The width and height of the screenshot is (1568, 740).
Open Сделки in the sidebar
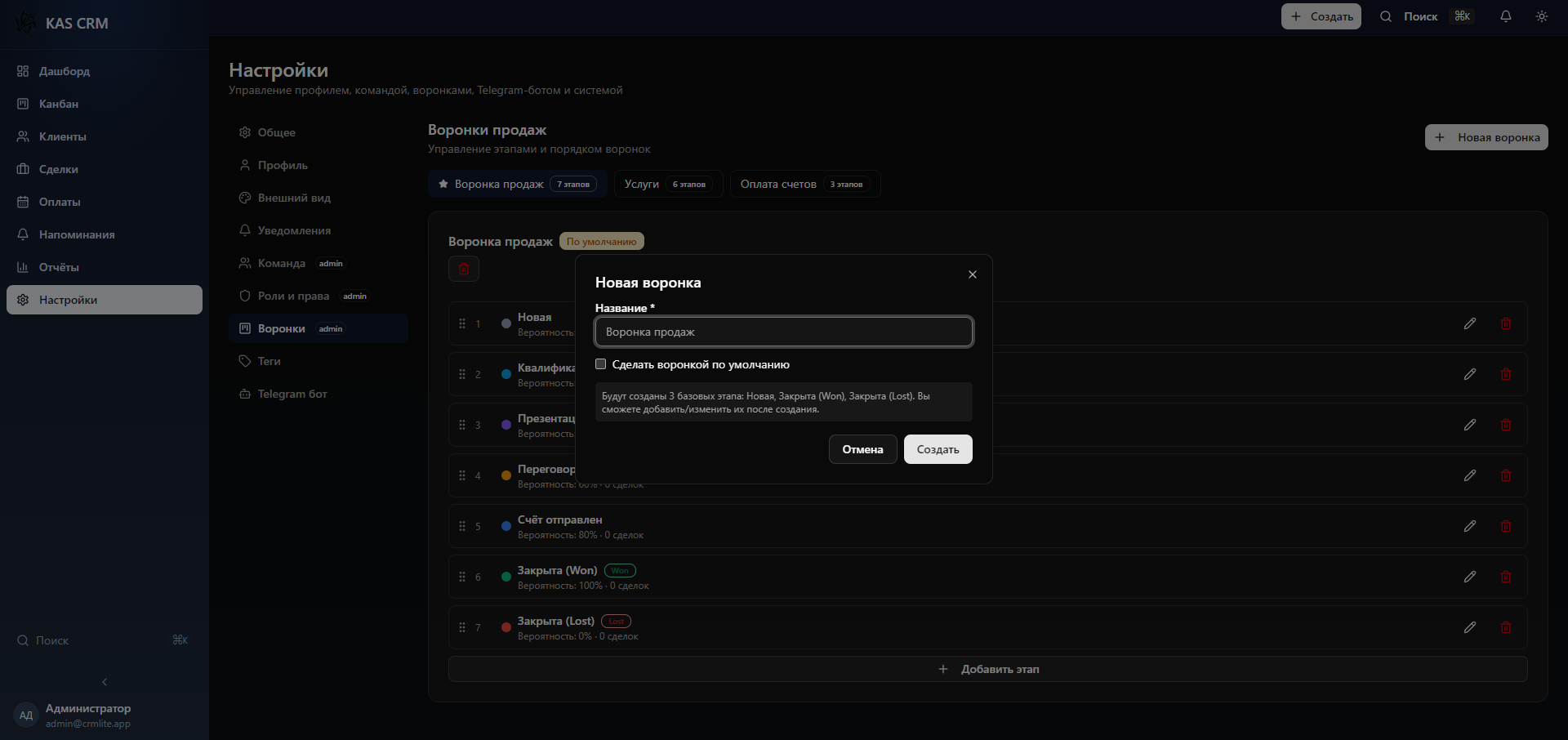pyautogui.click(x=105, y=169)
